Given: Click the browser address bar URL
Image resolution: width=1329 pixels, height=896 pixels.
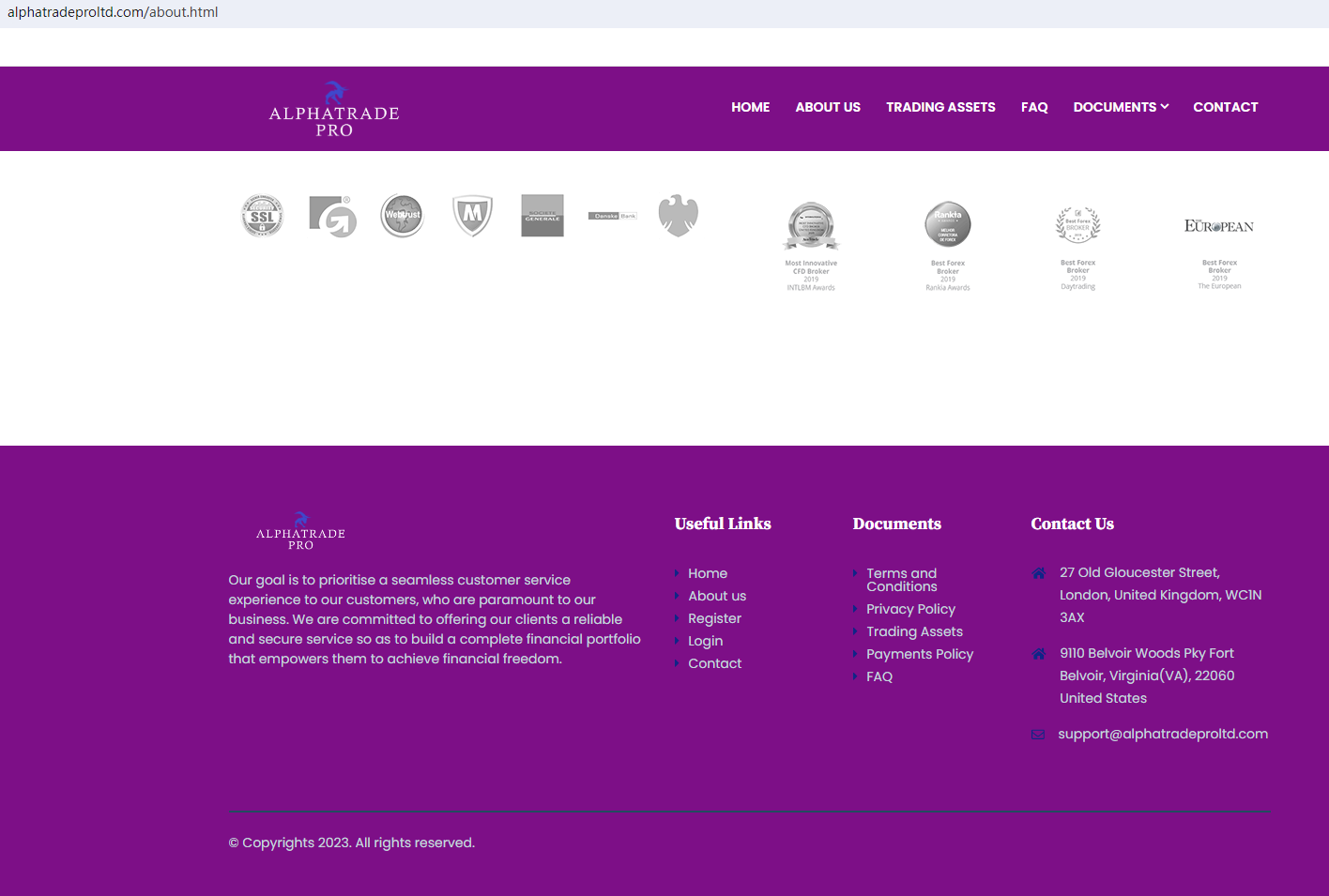Looking at the screenshot, I should 113,12.
